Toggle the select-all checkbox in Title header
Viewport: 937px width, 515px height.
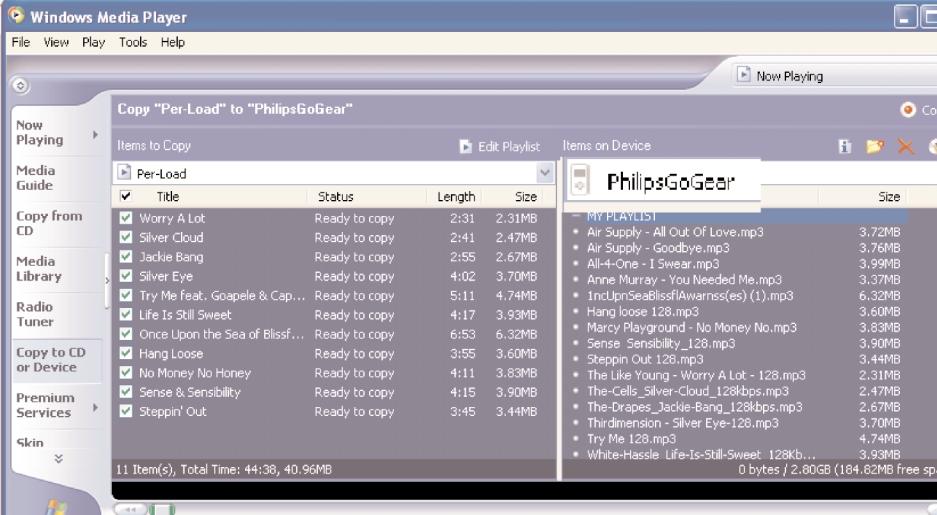pyautogui.click(x=125, y=196)
